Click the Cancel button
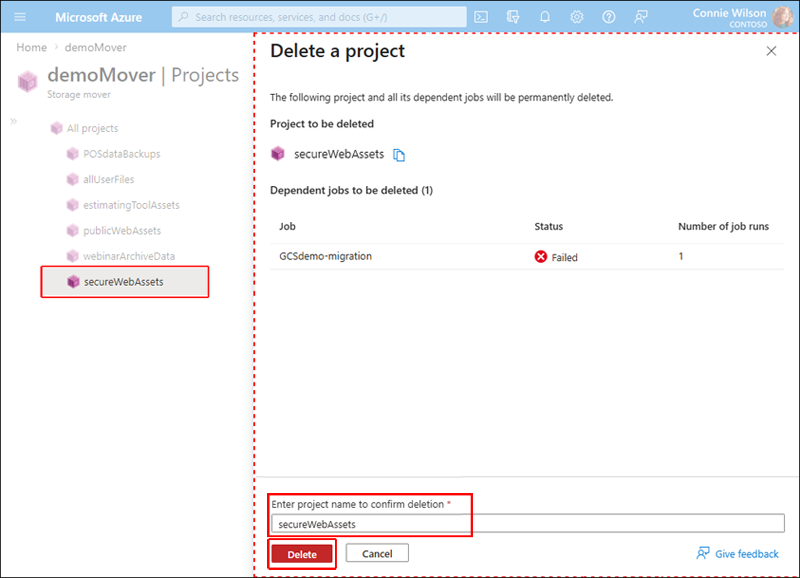 [377, 554]
